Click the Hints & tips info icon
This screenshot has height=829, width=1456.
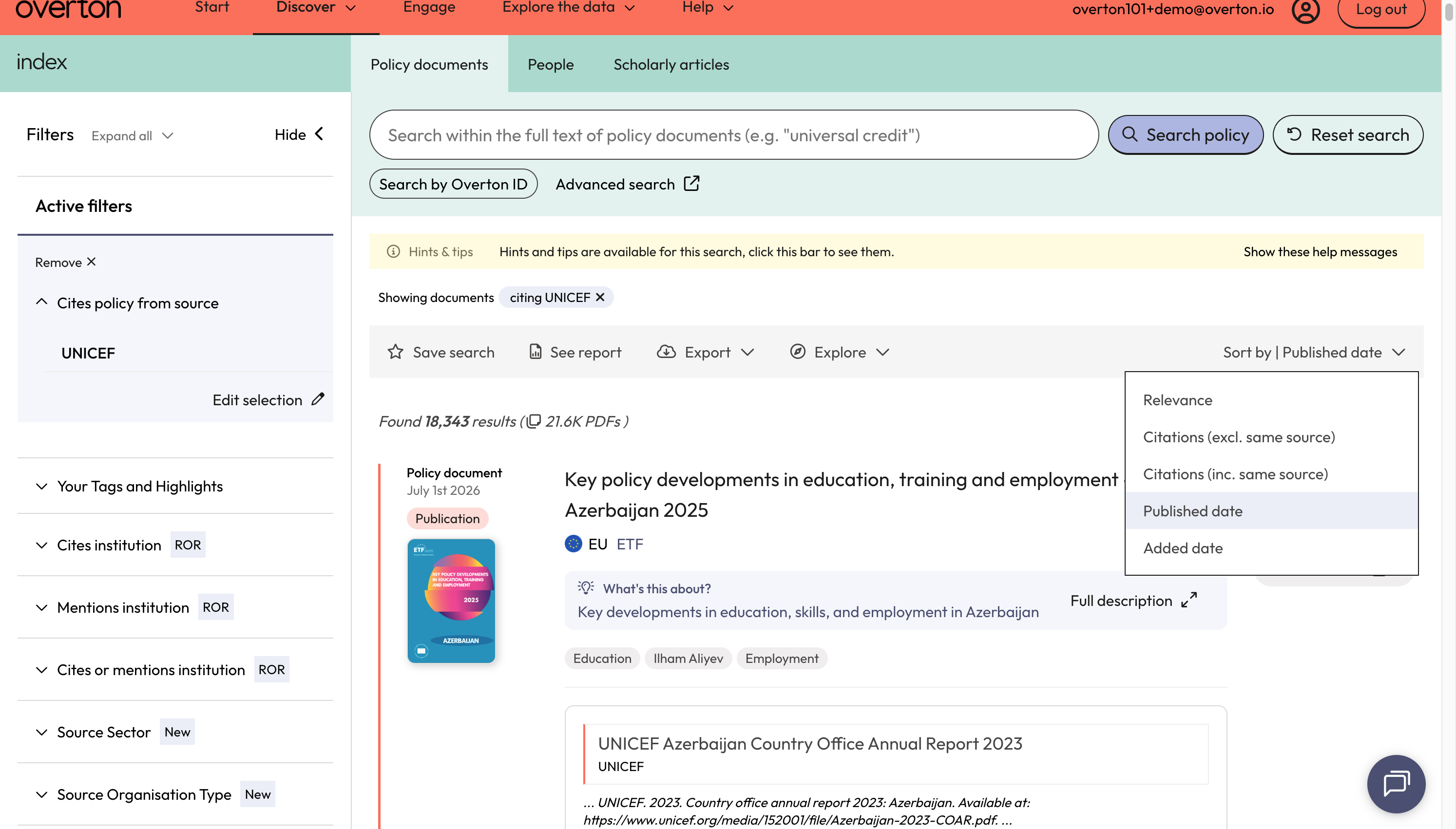tap(393, 251)
